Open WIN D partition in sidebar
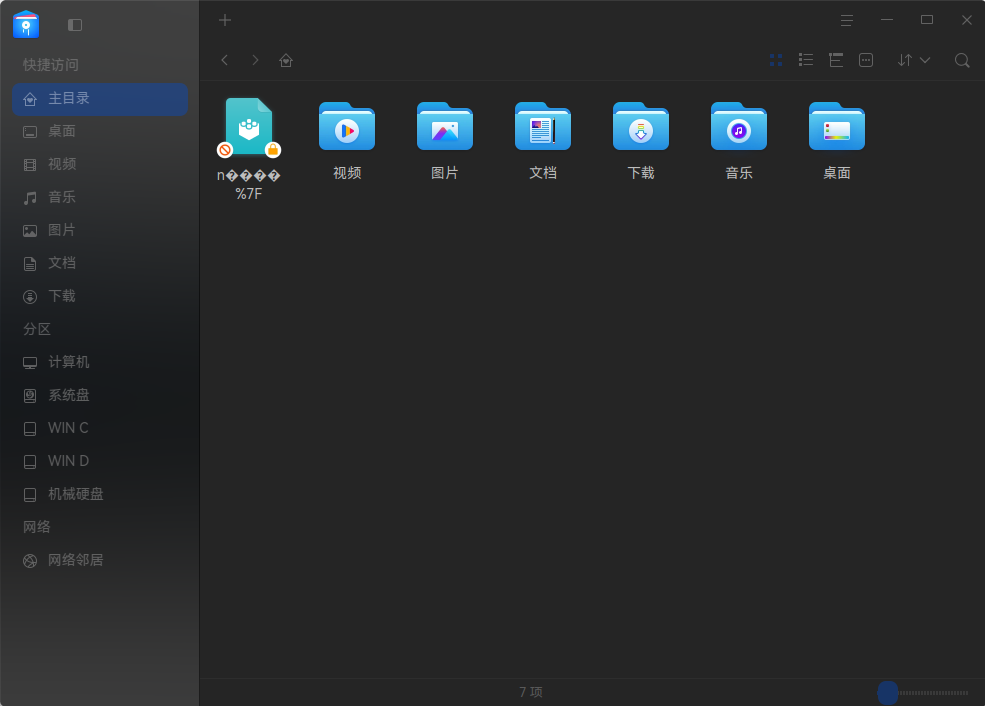 (x=100, y=461)
